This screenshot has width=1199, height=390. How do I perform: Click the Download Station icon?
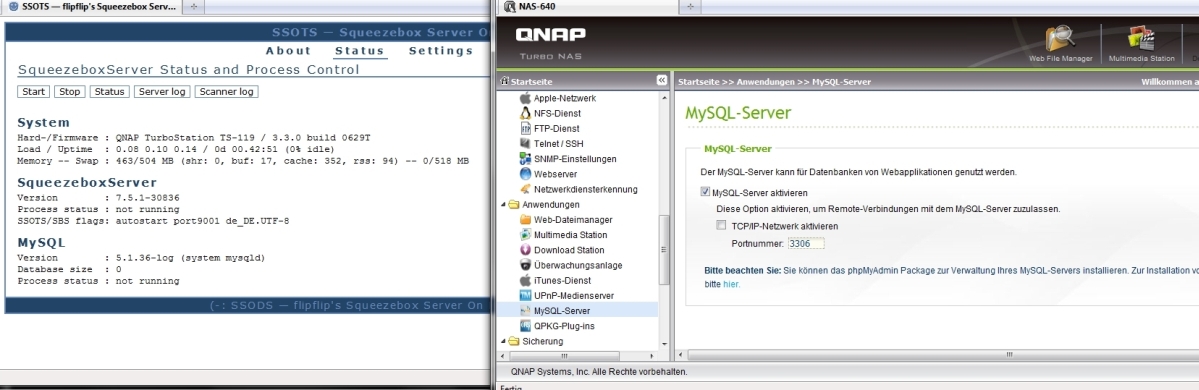(x=525, y=250)
